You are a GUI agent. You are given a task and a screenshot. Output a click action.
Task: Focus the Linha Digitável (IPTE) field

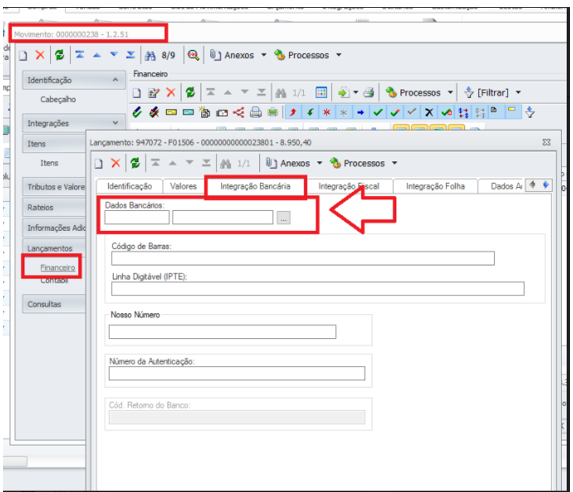[318, 289]
